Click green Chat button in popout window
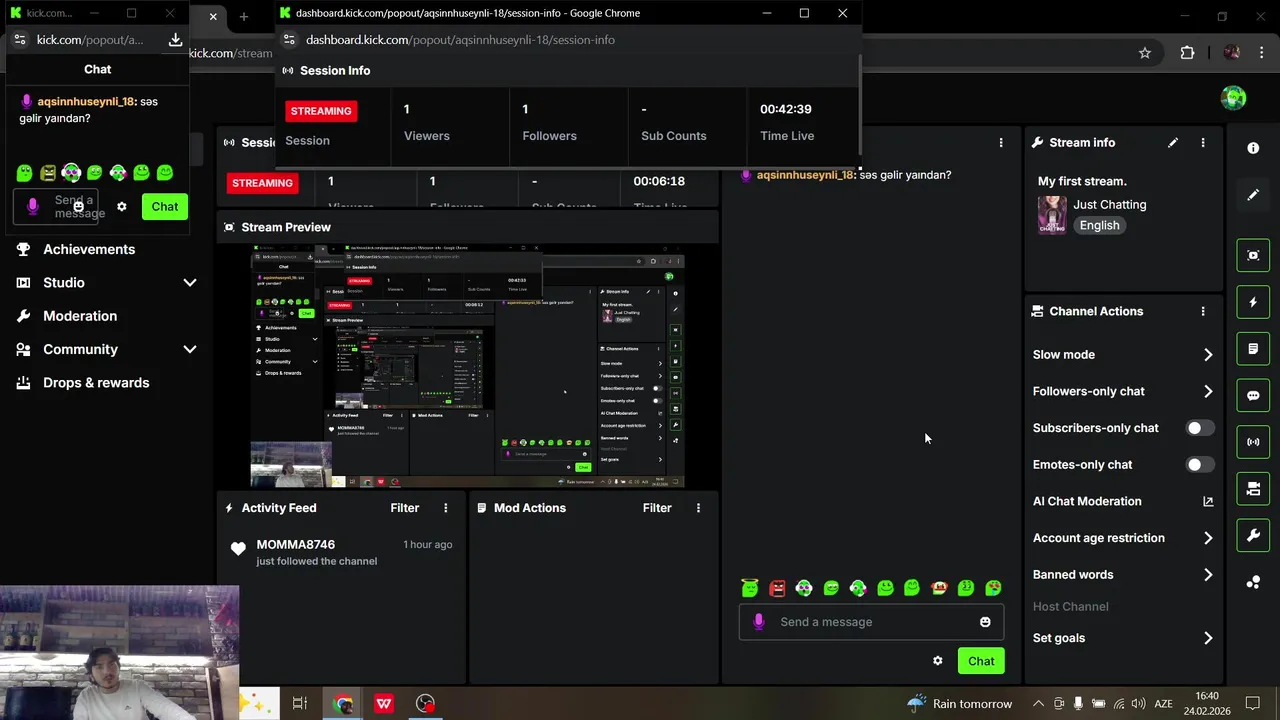The image size is (1280, 720). coord(165,207)
